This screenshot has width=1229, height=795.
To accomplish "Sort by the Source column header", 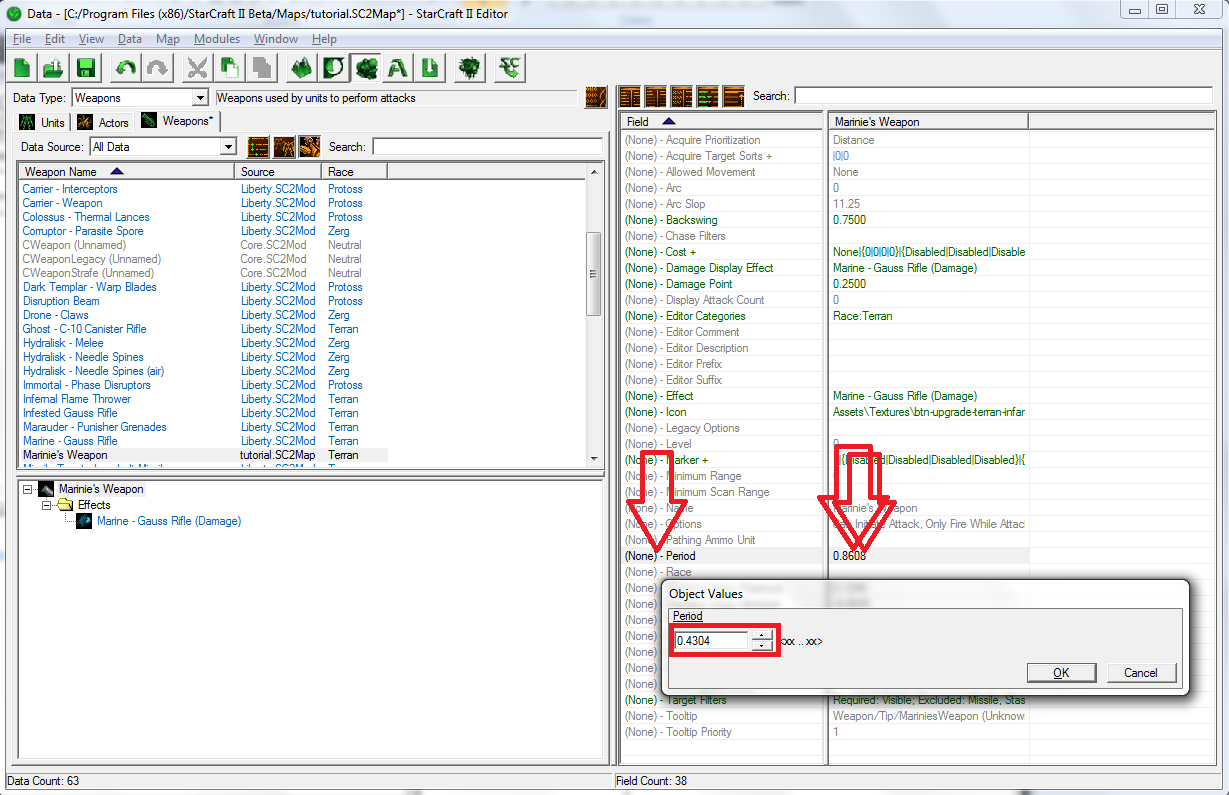I will (x=279, y=172).
